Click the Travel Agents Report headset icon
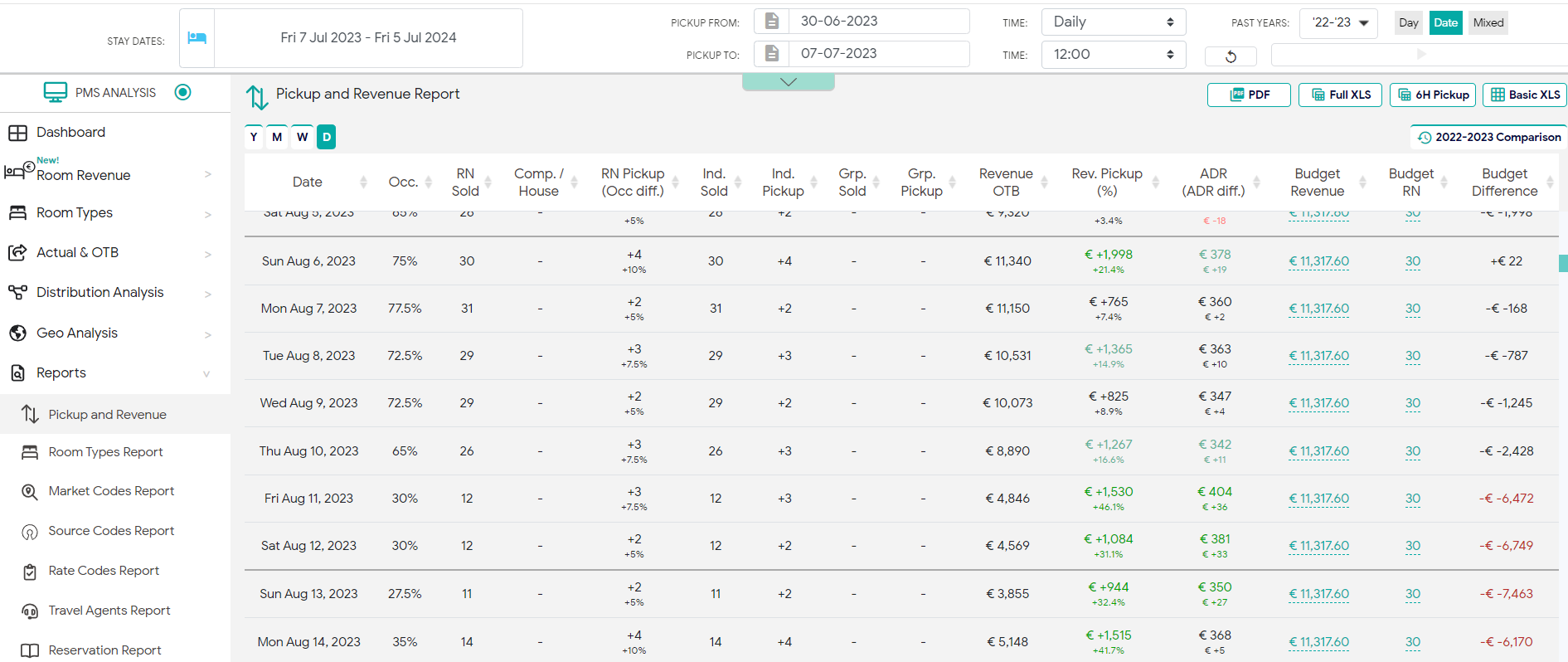This screenshot has width=1568, height=662. point(30,611)
